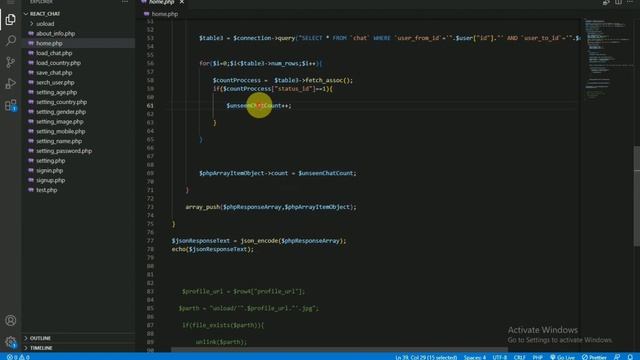The width and height of the screenshot is (640, 360).
Task: Change encoding via UTF-8 status item
Action: click(500, 357)
